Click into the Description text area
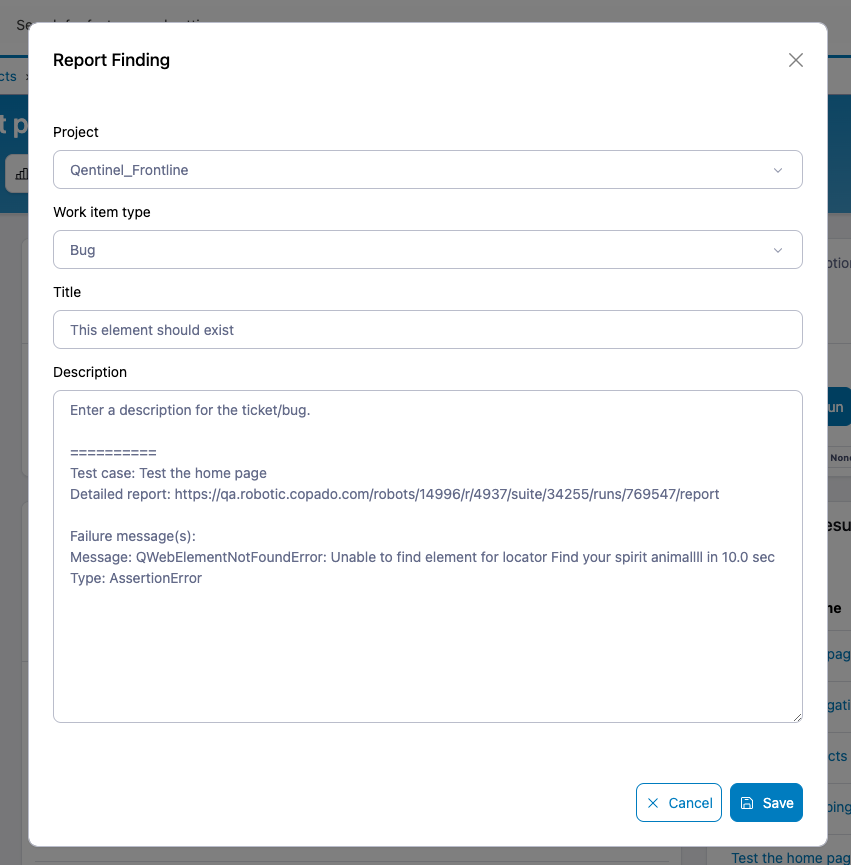The height and width of the screenshot is (865, 851). point(427,640)
